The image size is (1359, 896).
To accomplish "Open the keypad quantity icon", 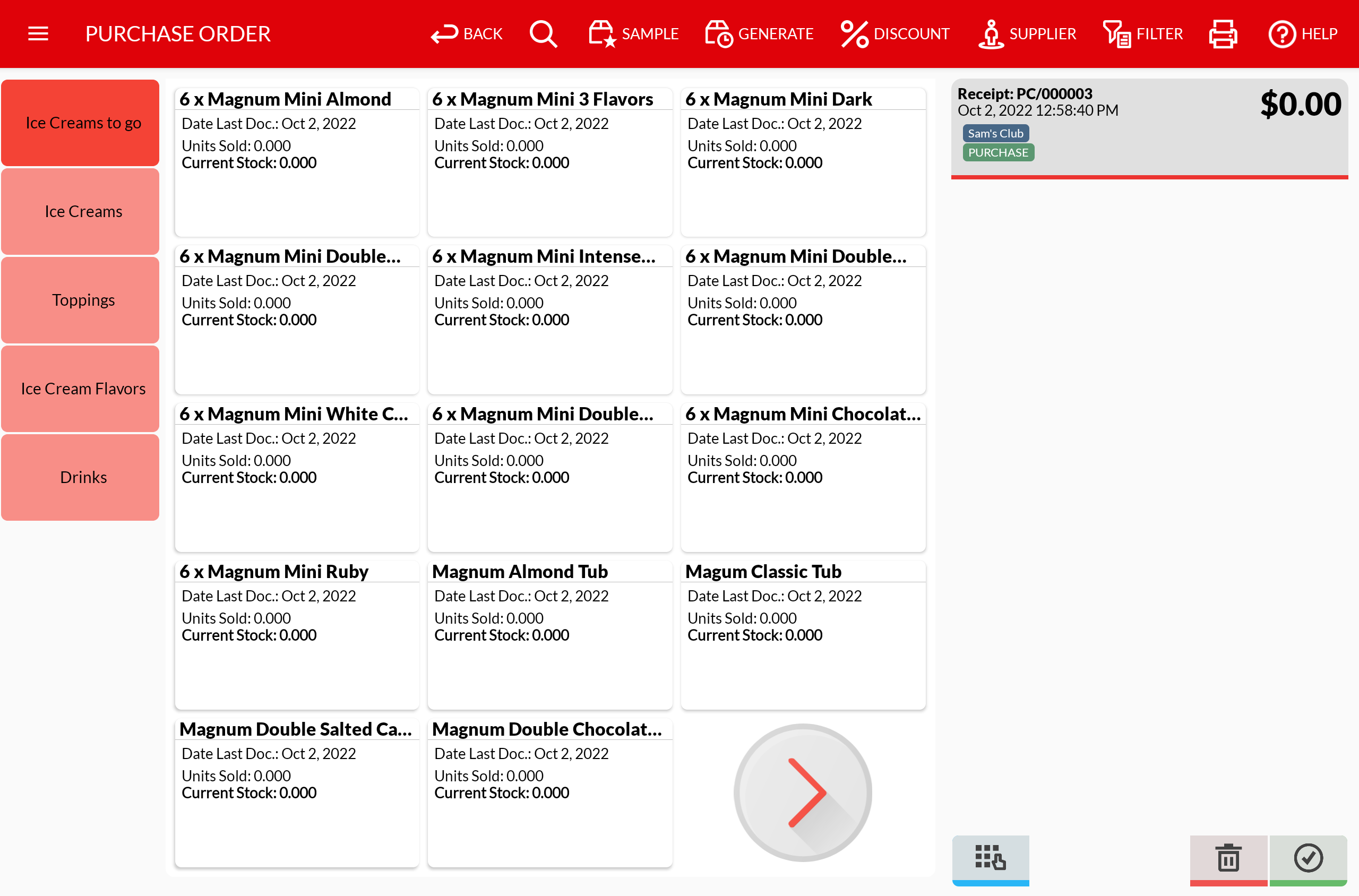I will 990,858.
